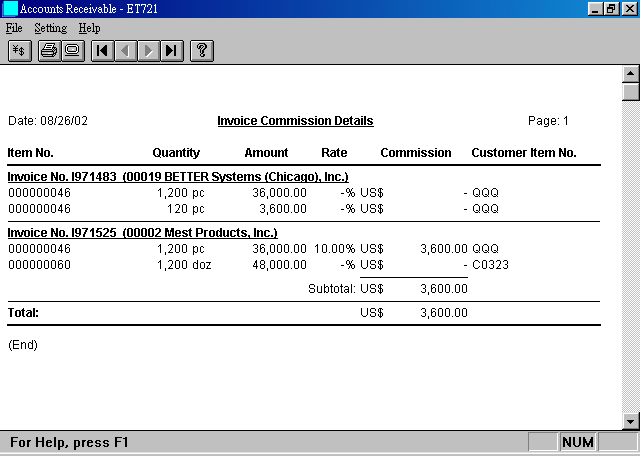Click the 'For Help, press F1' status text
The width and height of the screenshot is (640, 456).
pyautogui.click(x=69, y=443)
